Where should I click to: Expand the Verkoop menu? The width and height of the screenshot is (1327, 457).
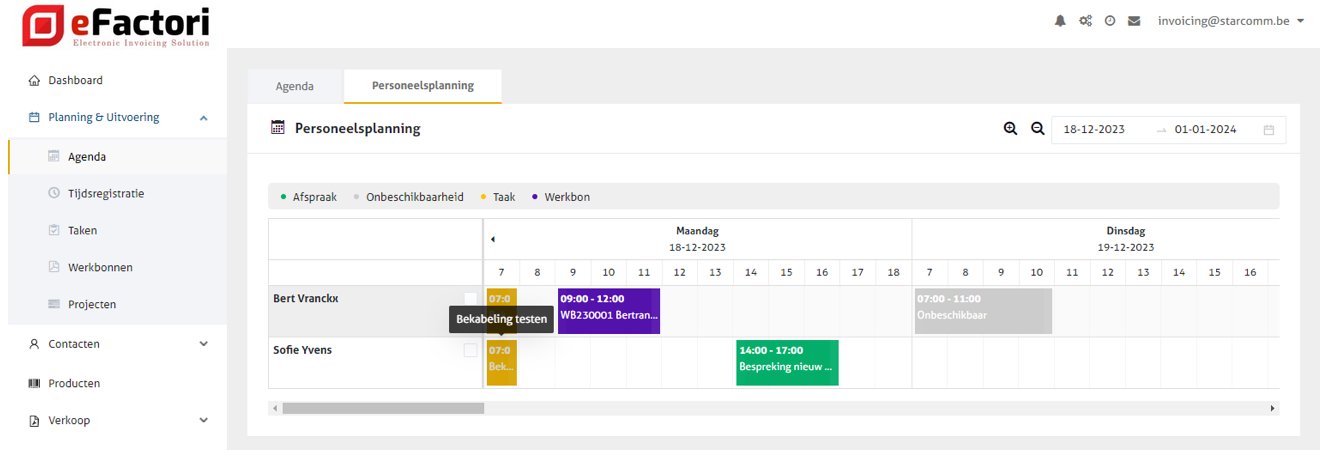pos(204,421)
